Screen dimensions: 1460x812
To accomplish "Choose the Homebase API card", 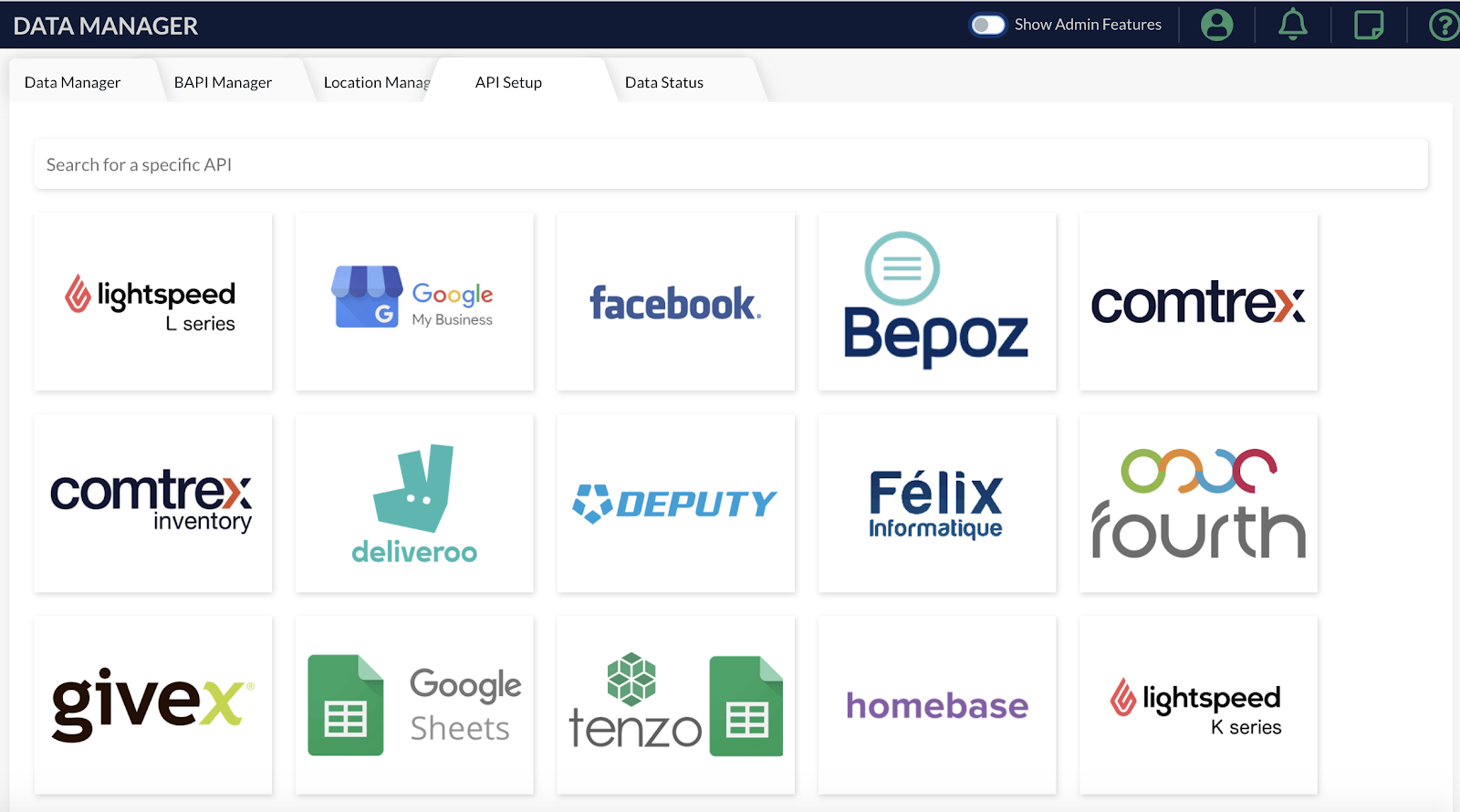I will click(937, 705).
